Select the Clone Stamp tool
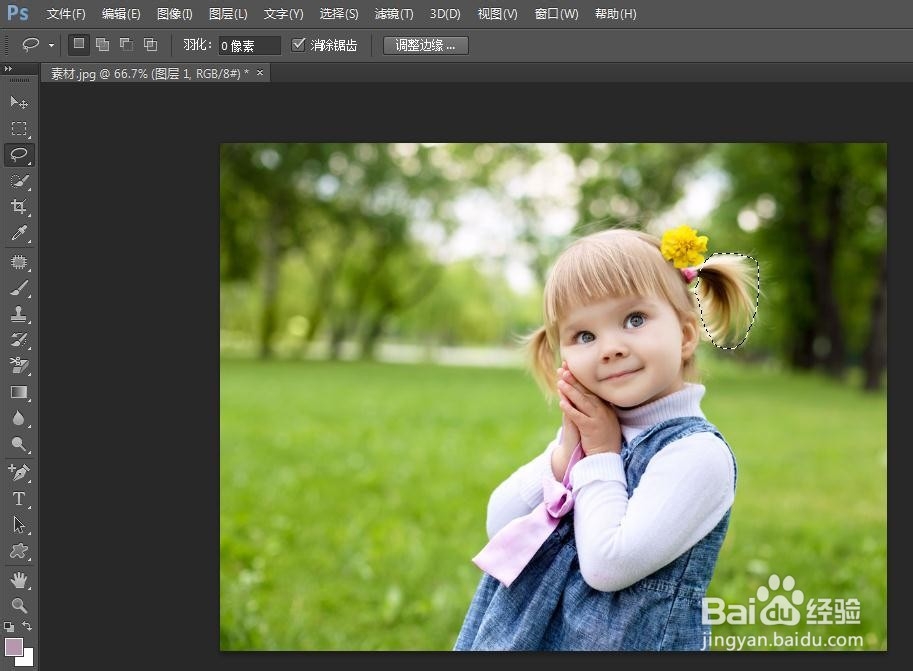Viewport: 913px width, 671px height. 19,315
